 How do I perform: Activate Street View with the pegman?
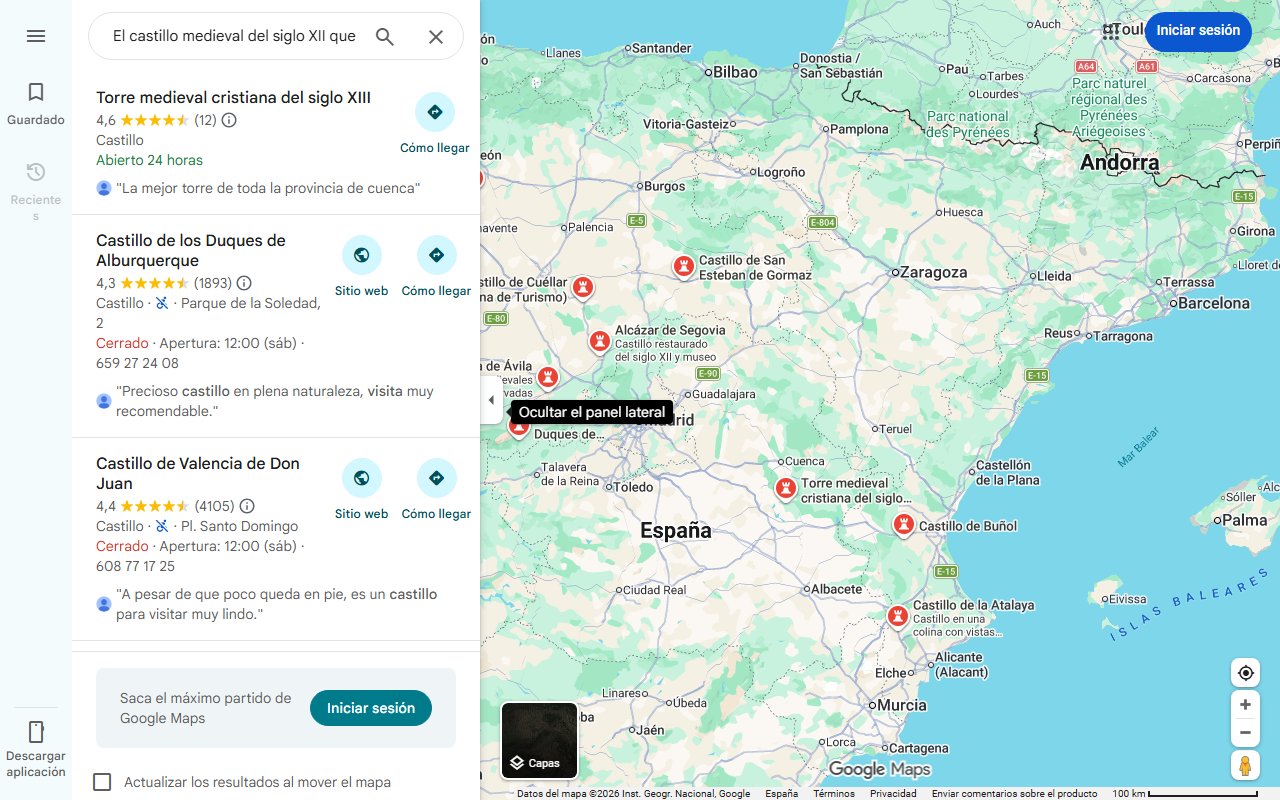point(1245,765)
